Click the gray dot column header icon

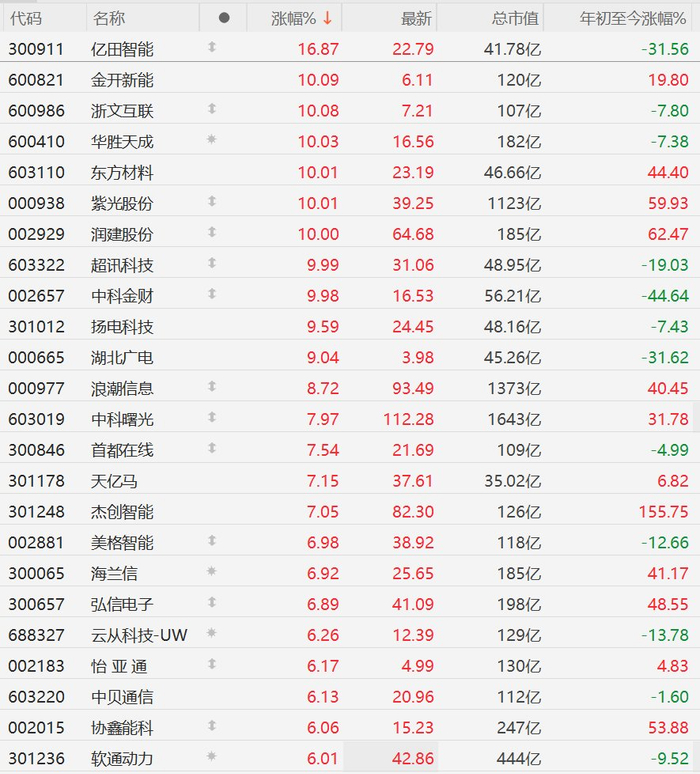224,18
